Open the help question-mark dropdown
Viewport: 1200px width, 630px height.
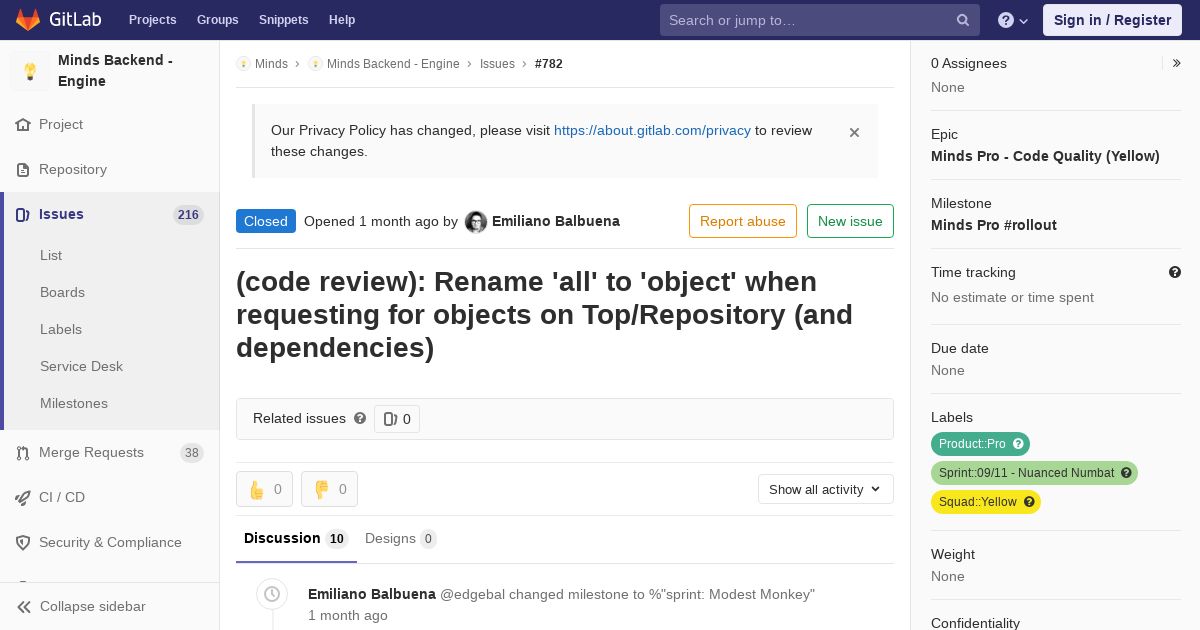tap(1013, 20)
